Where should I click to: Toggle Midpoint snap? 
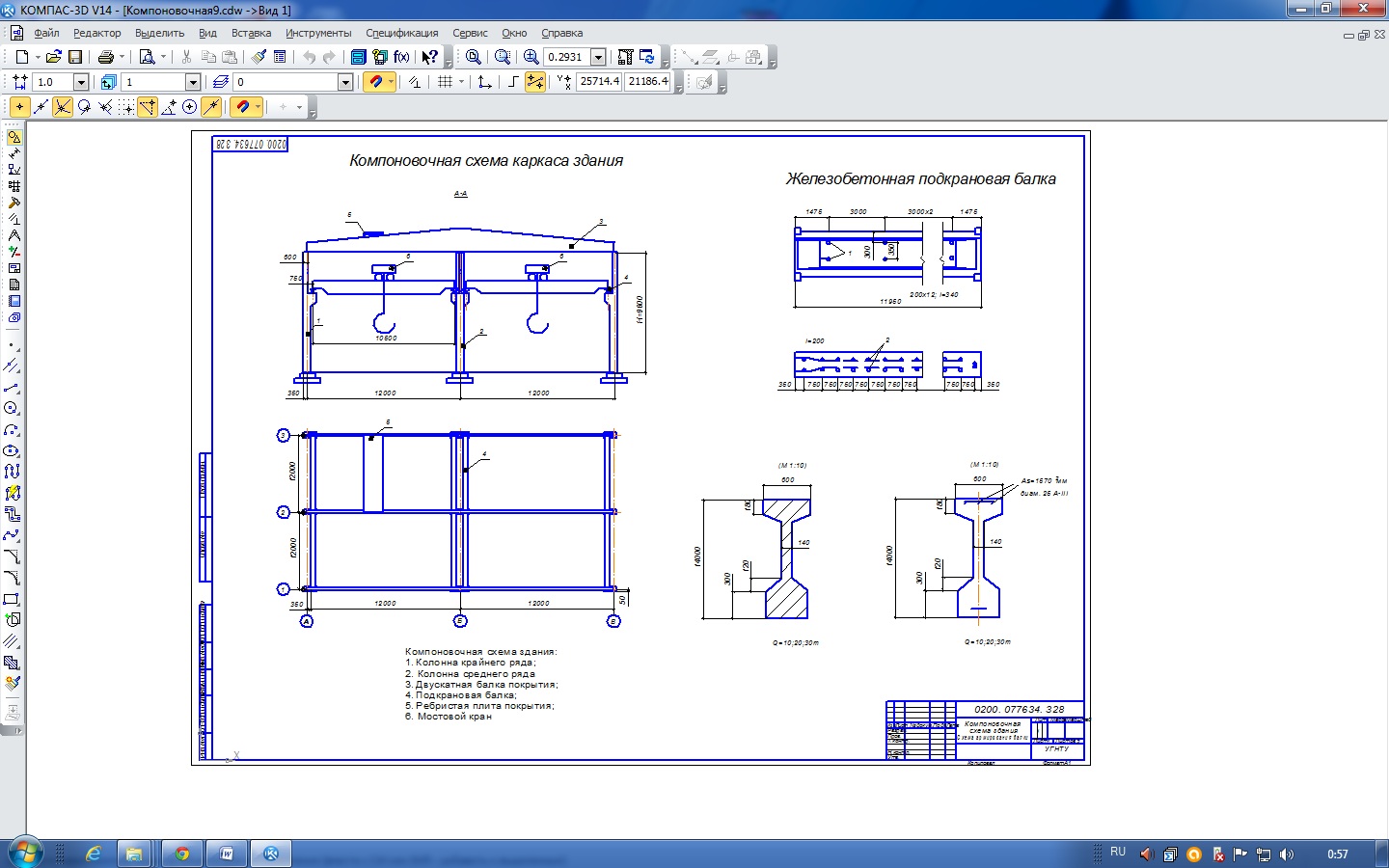tap(41, 107)
